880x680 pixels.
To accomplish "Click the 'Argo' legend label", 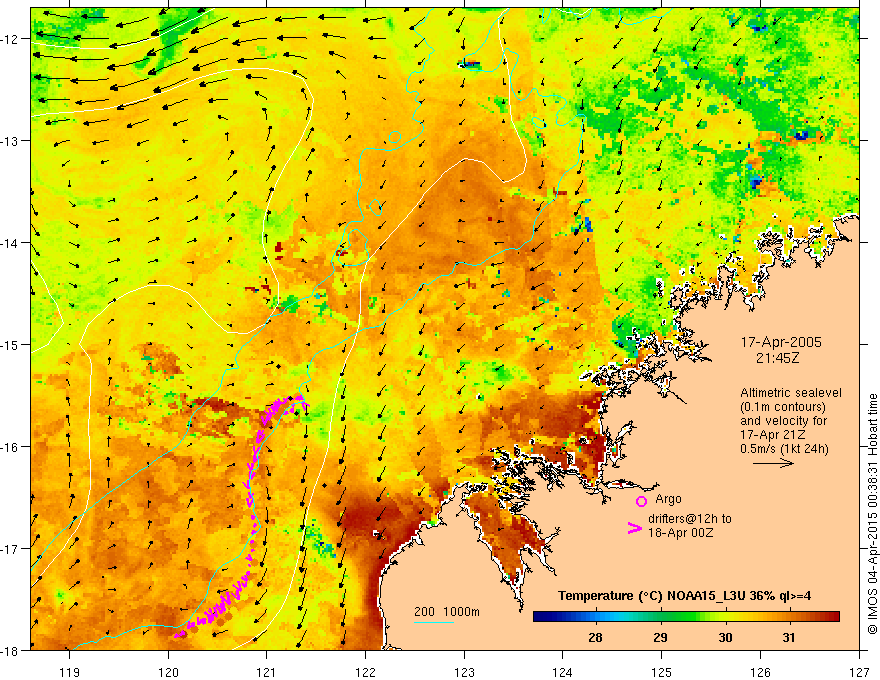I will click(668, 499).
